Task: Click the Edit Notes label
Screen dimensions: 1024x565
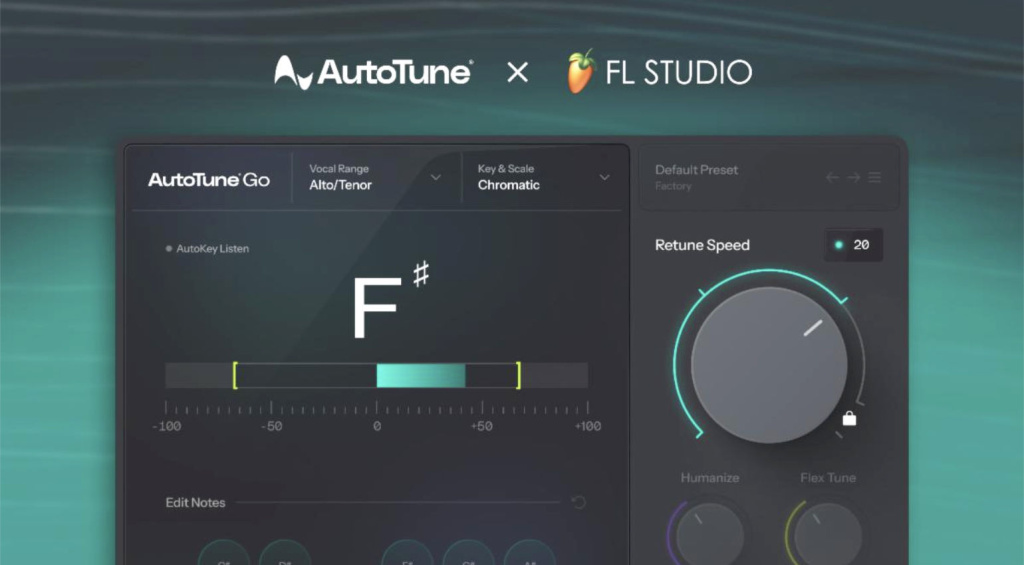Action: [x=195, y=502]
